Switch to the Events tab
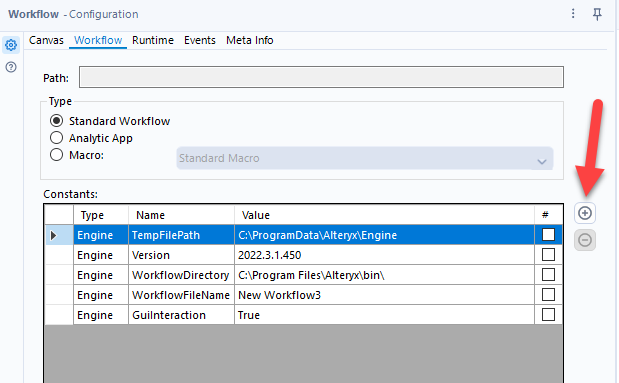Screen dimensions: 619x383 tap(200, 40)
